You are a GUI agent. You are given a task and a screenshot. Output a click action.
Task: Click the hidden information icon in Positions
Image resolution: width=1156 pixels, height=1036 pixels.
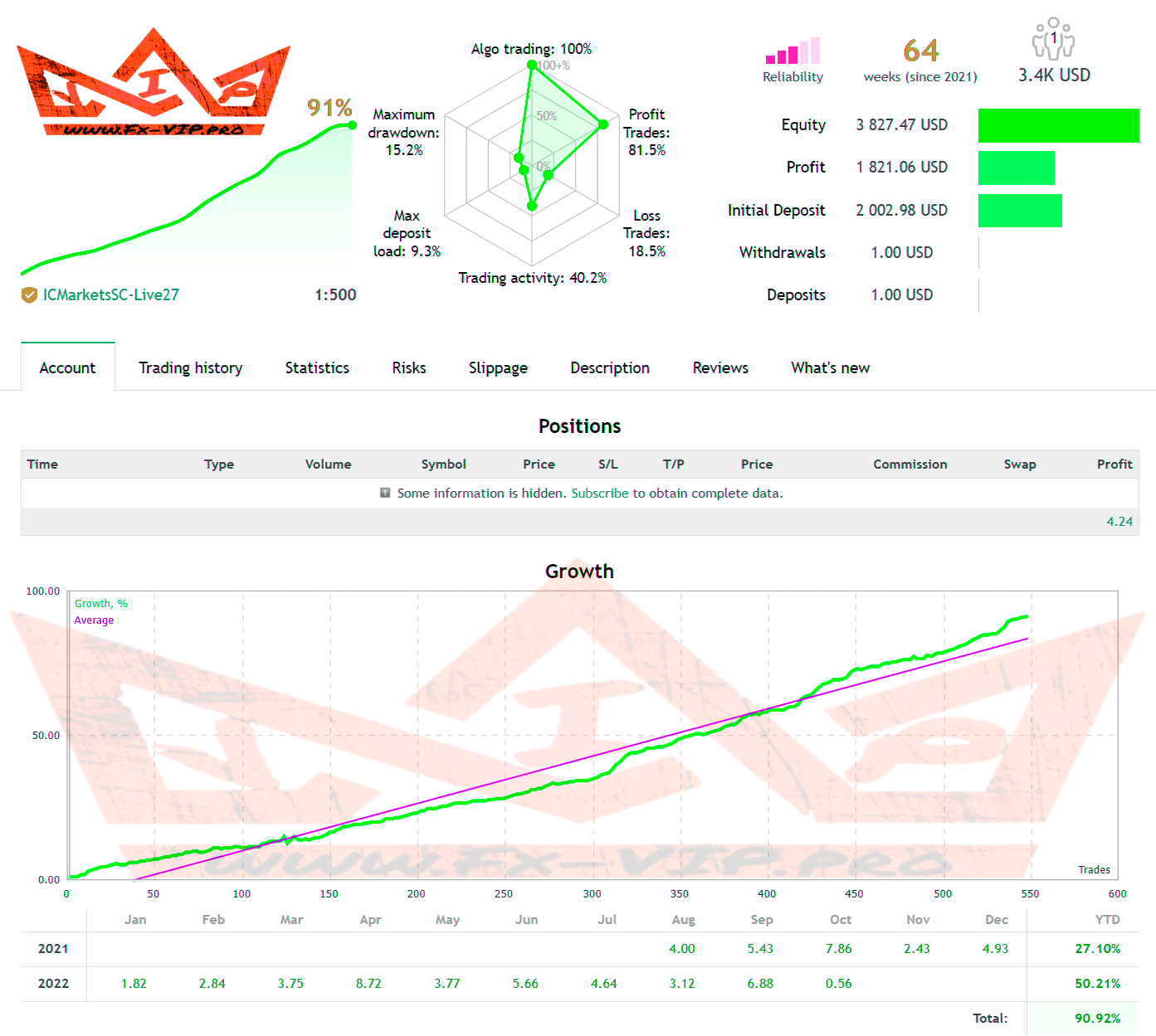[385, 493]
